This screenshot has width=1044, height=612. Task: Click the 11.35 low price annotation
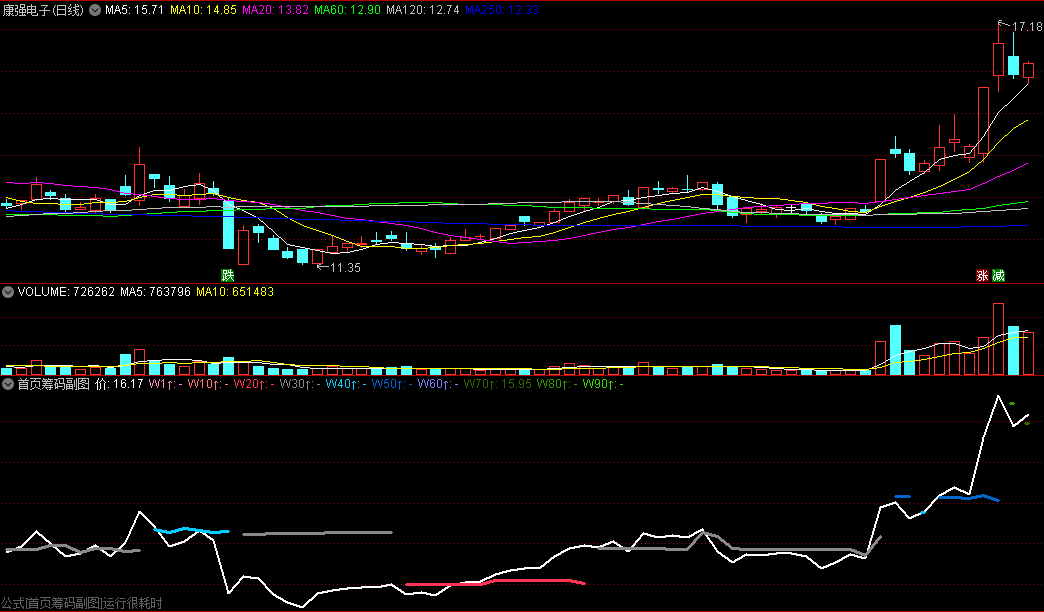346,268
